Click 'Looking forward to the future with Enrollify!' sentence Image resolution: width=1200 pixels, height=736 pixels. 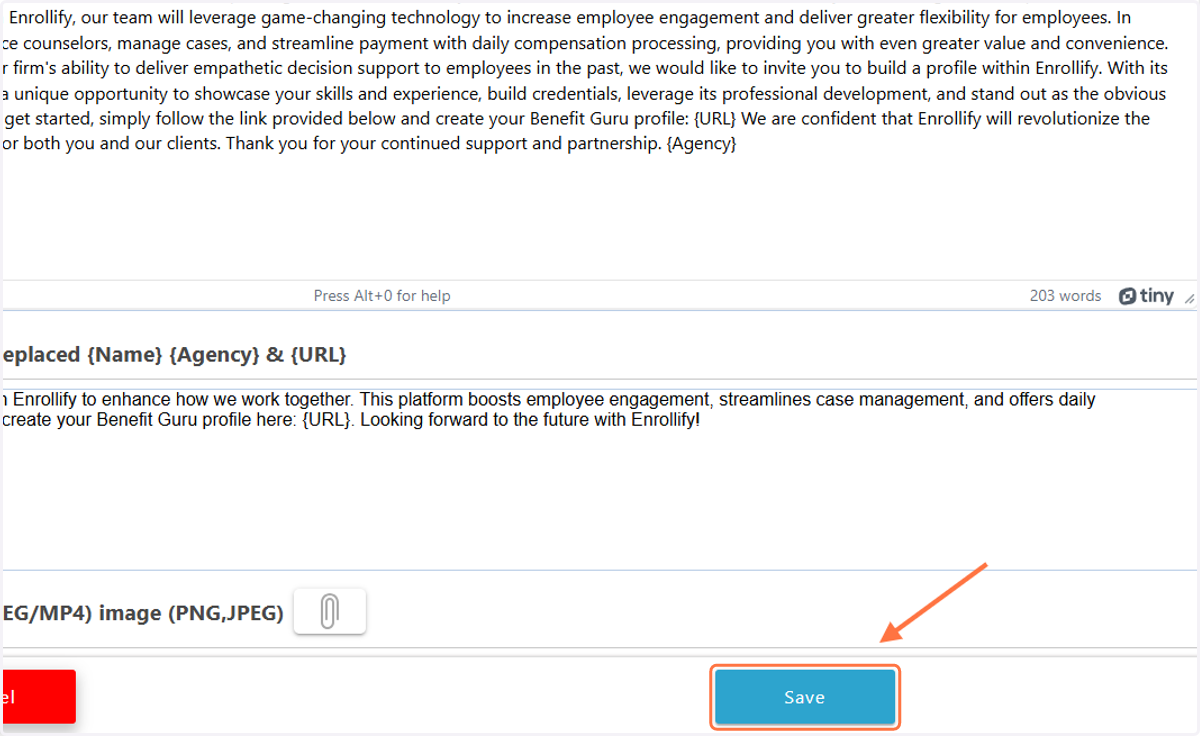(530, 420)
